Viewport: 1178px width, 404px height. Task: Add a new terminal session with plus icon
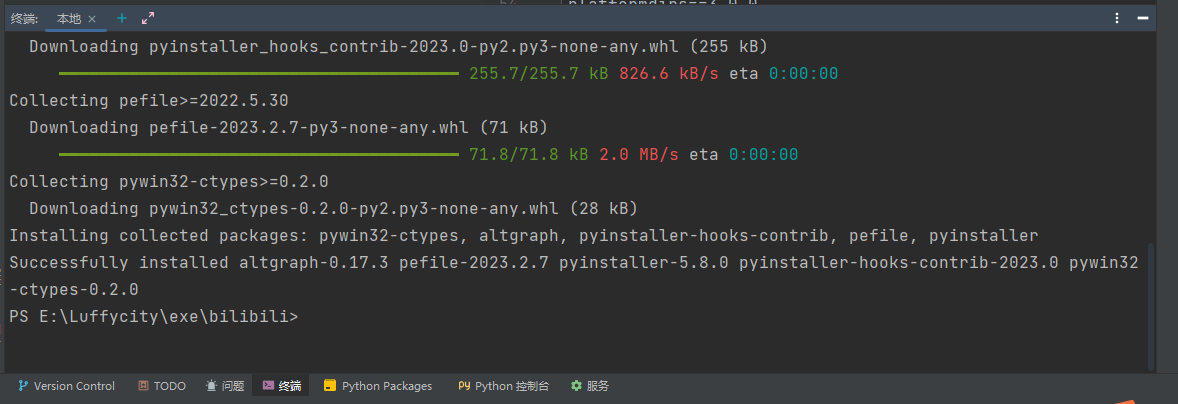click(x=122, y=18)
